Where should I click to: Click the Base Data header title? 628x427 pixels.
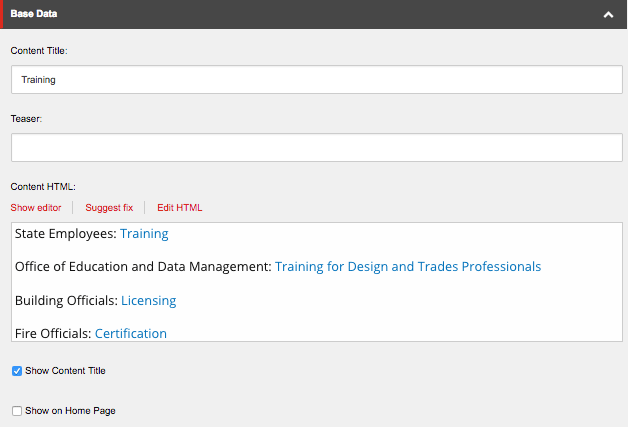[x=34, y=14]
